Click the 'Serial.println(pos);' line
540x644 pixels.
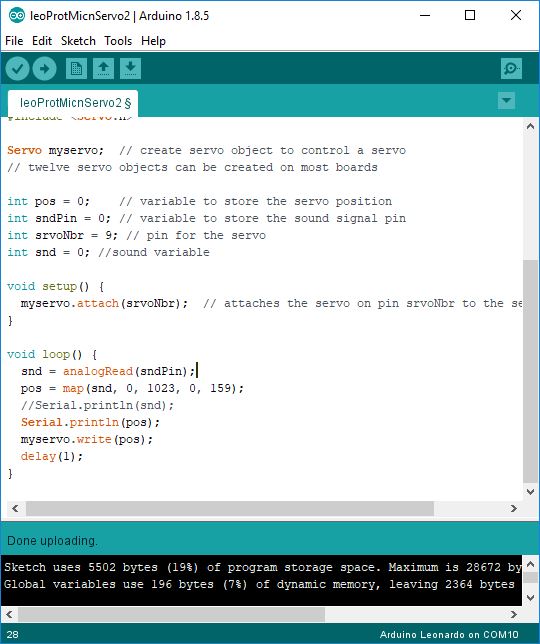pyautogui.click(x=90, y=423)
